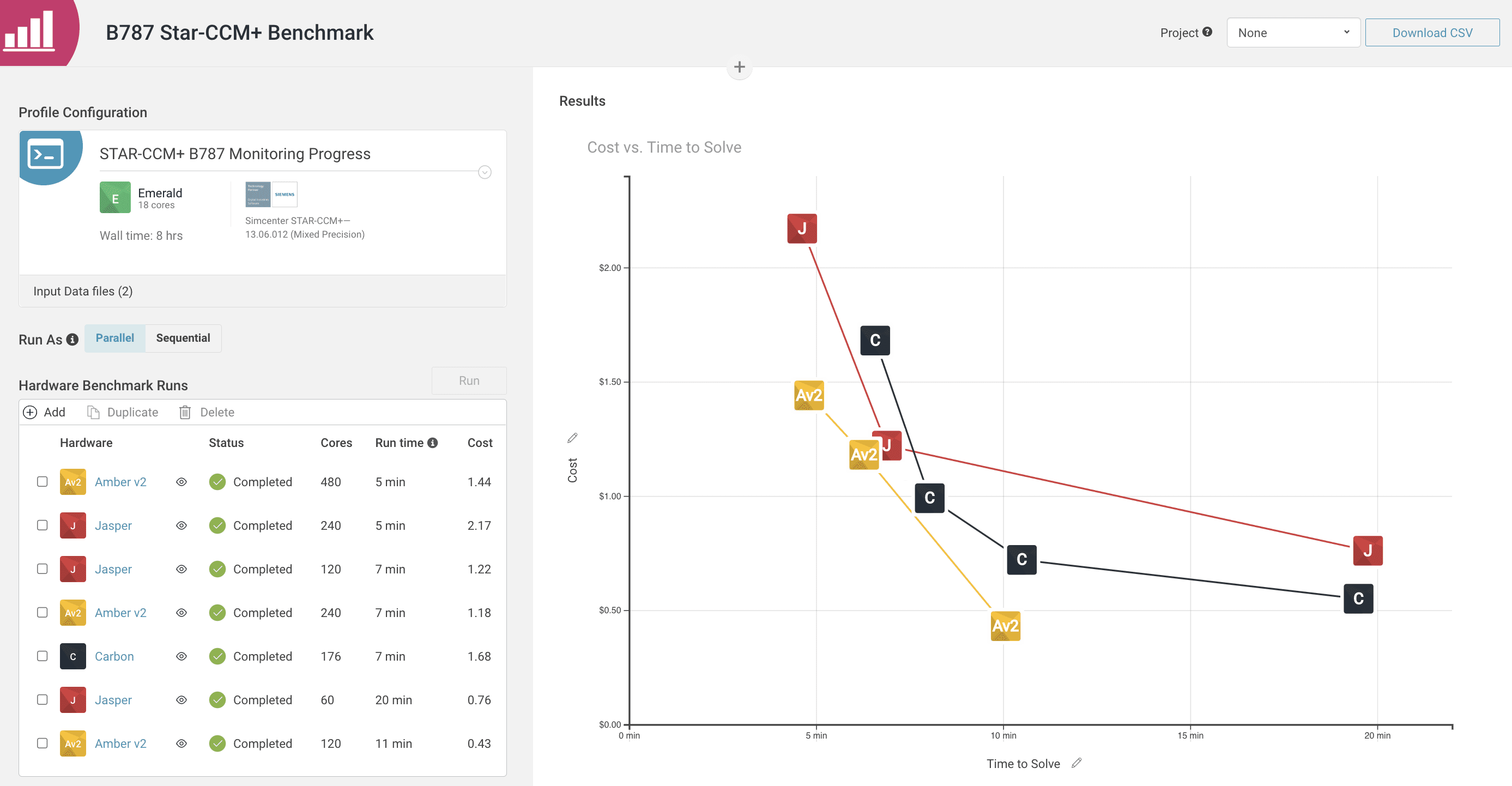Click the Run As info icon
Image resolution: width=1512 pixels, height=786 pixels.
click(x=72, y=340)
